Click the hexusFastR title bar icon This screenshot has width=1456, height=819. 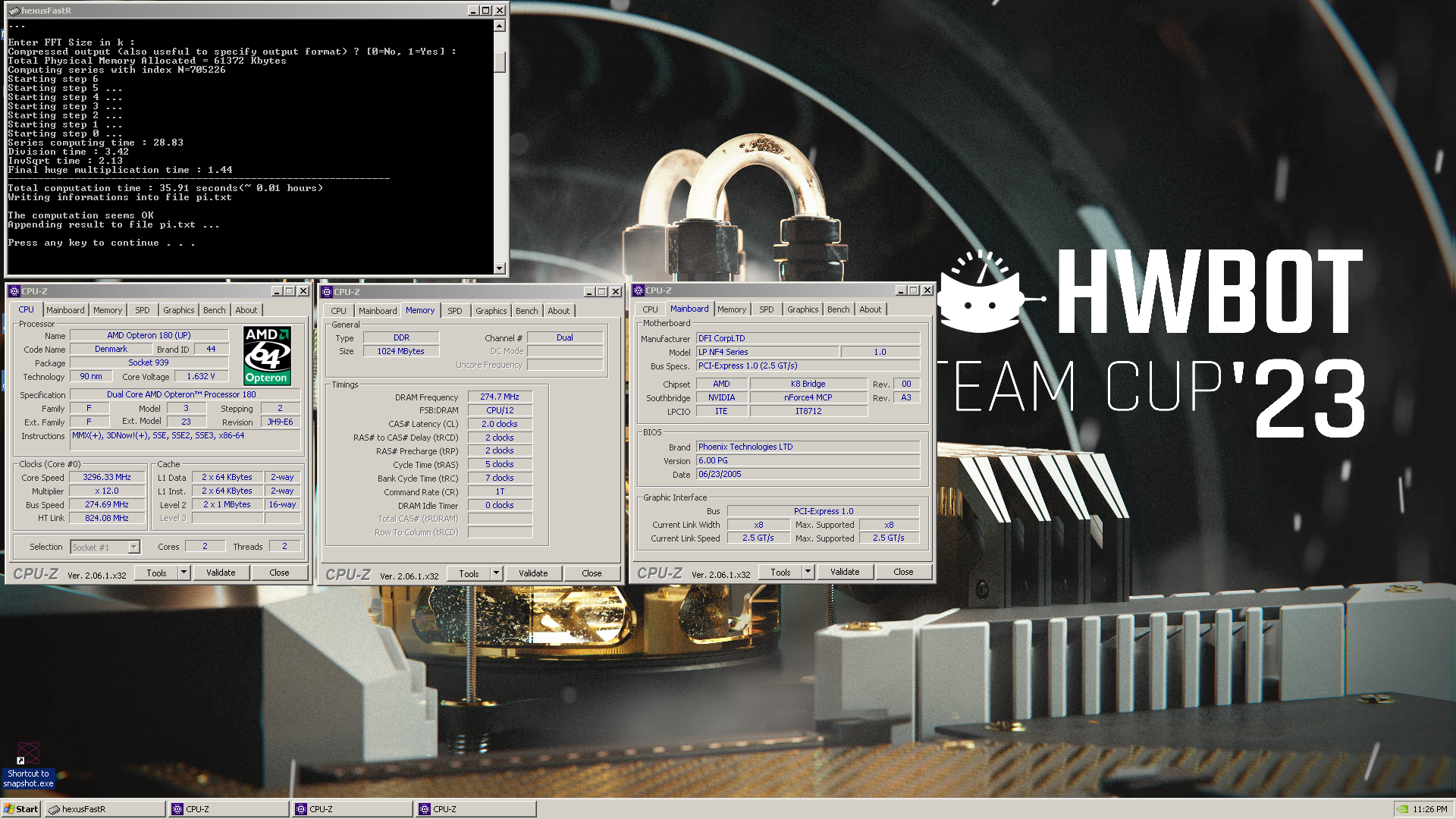click(x=14, y=11)
